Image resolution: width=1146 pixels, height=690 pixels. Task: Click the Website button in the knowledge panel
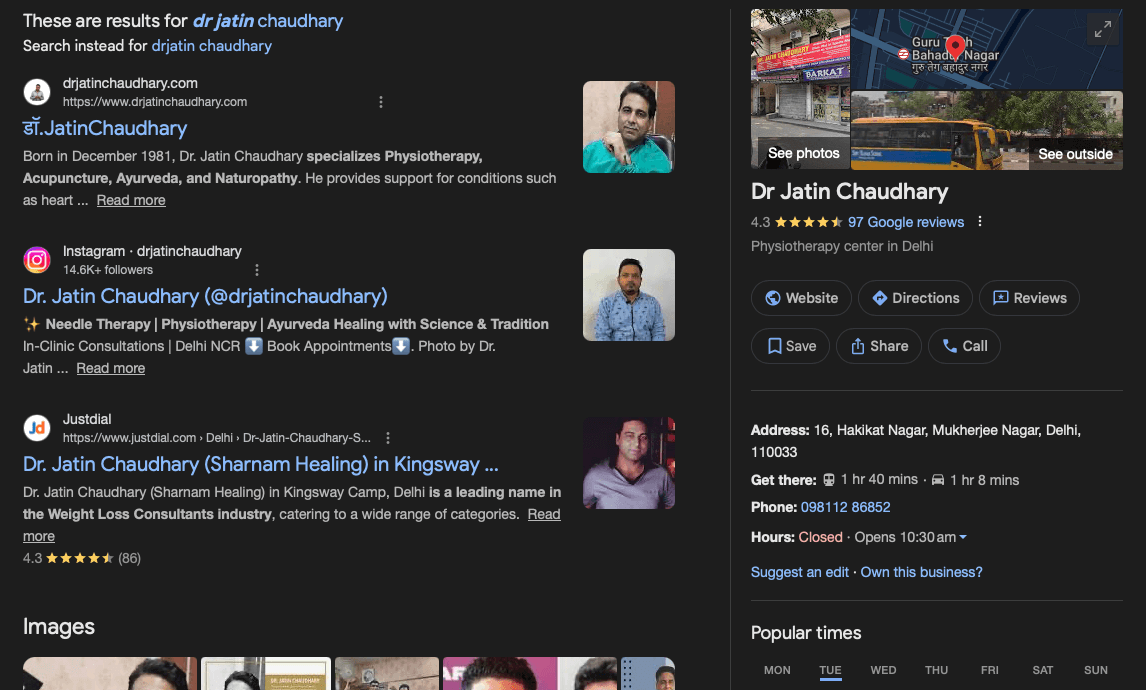801,298
